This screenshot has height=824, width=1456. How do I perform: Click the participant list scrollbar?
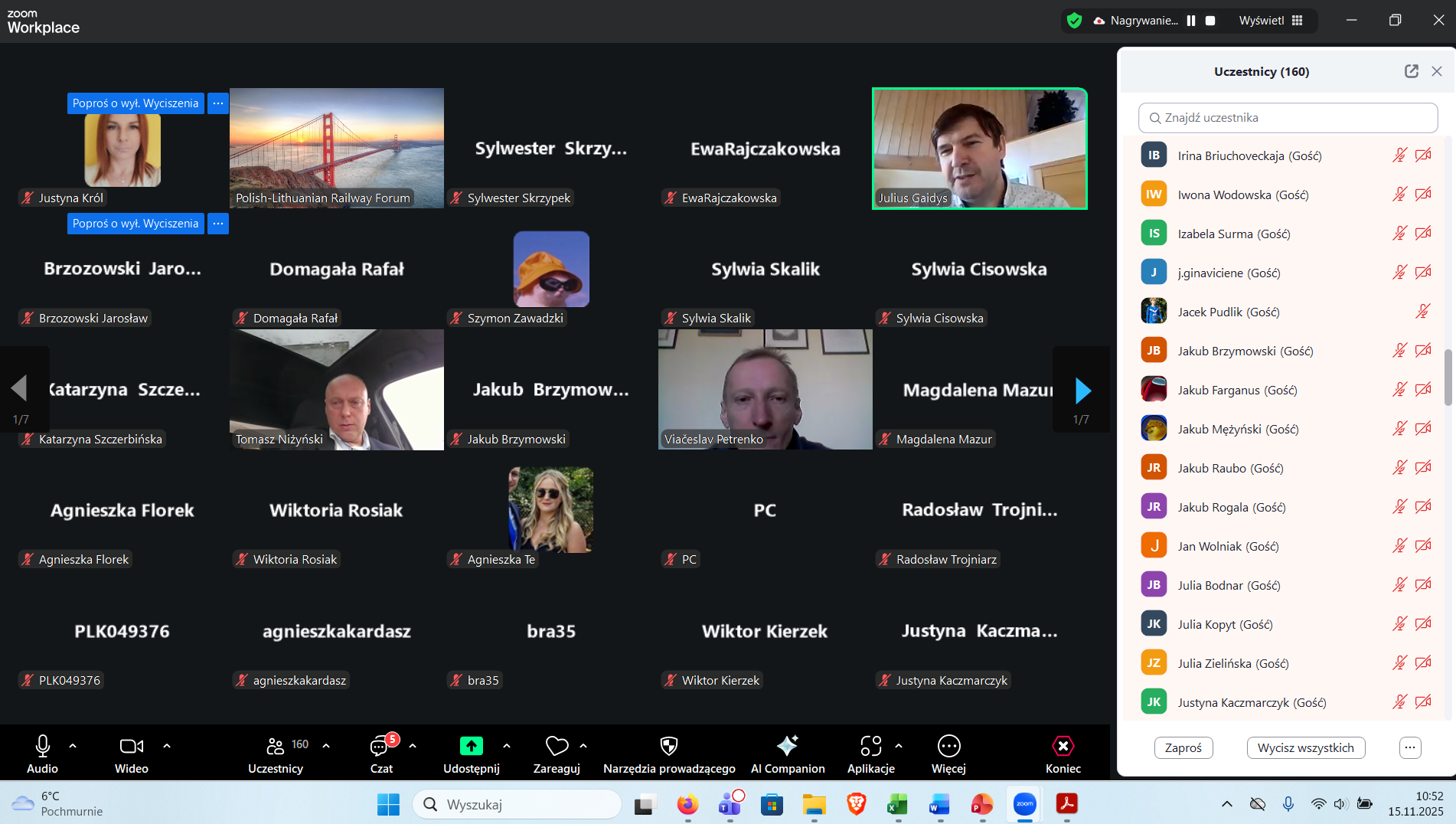[1448, 377]
